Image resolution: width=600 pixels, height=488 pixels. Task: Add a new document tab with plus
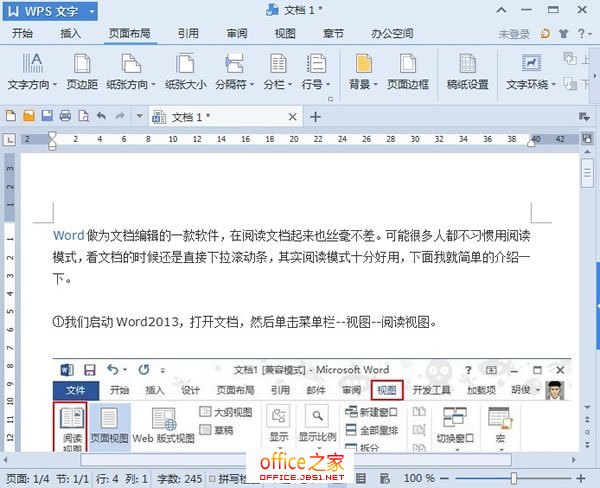(x=315, y=117)
